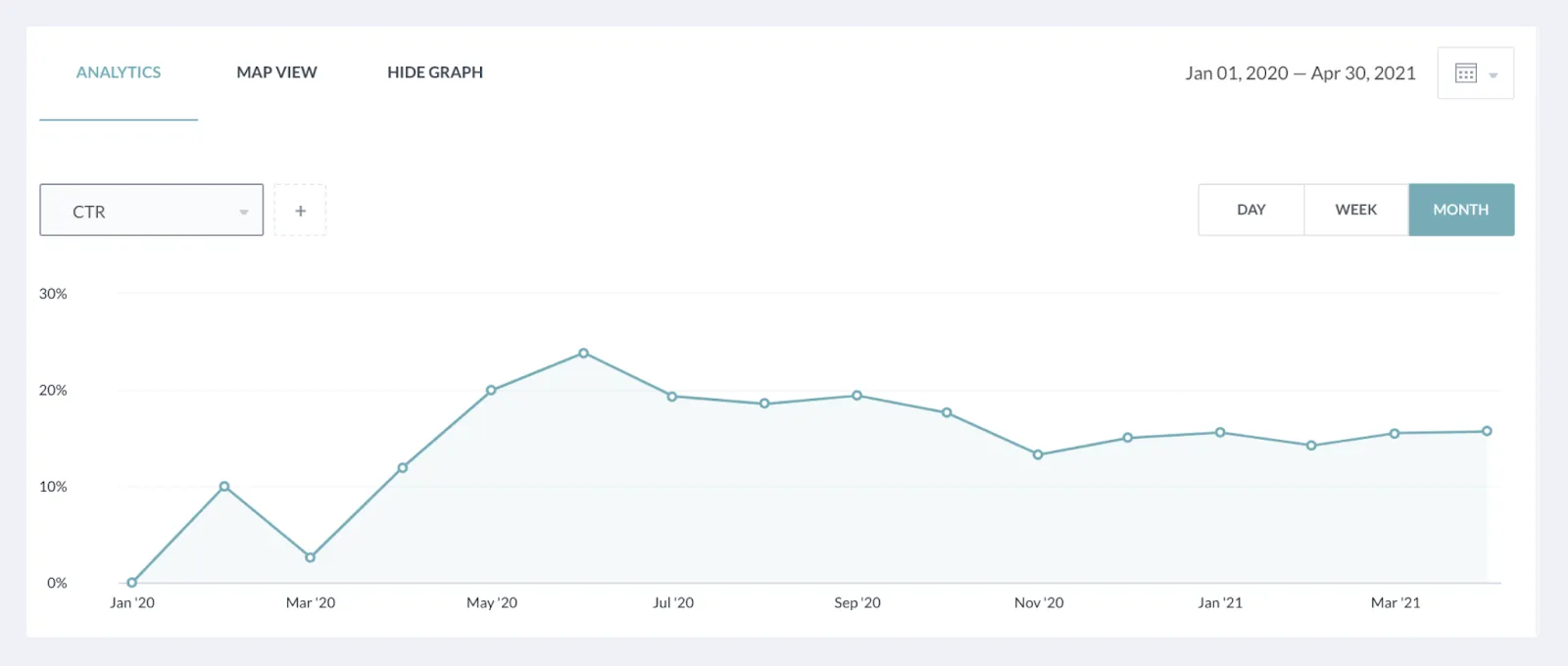Click the last data point on chart
The width and height of the screenshot is (1568, 666).
(1487, 431)
